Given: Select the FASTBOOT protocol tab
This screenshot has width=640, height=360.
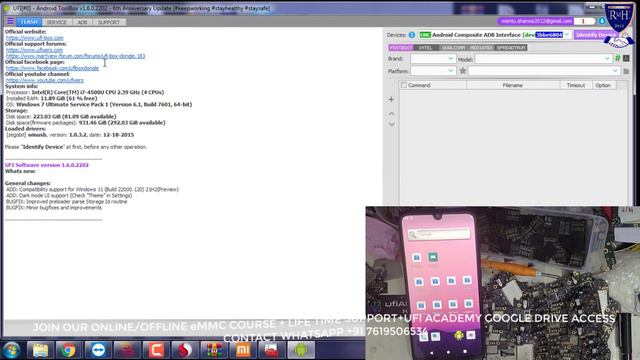Looking at the screenshot, I should pyautogui.click(x=401, y=48).
